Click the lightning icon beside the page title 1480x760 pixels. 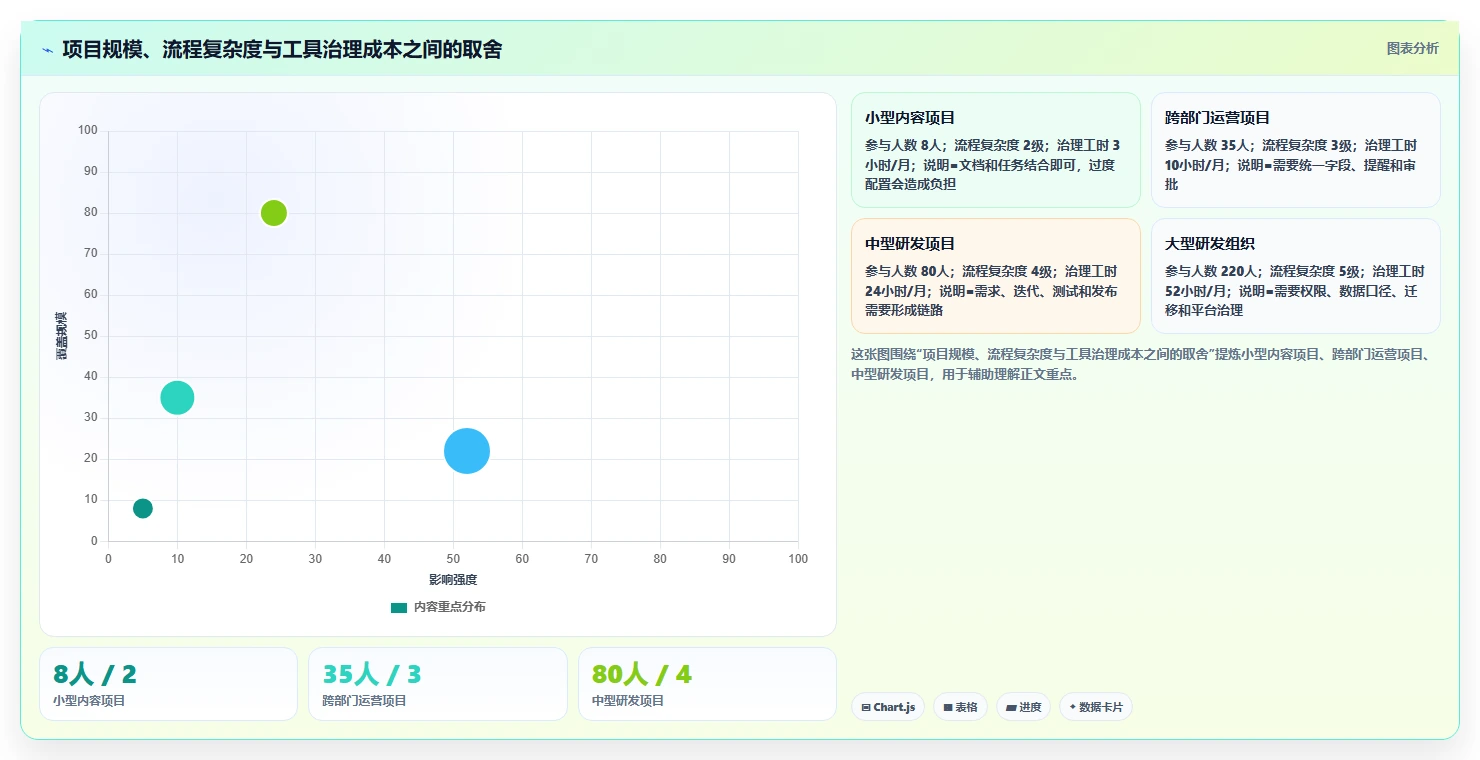coord(48,49)
